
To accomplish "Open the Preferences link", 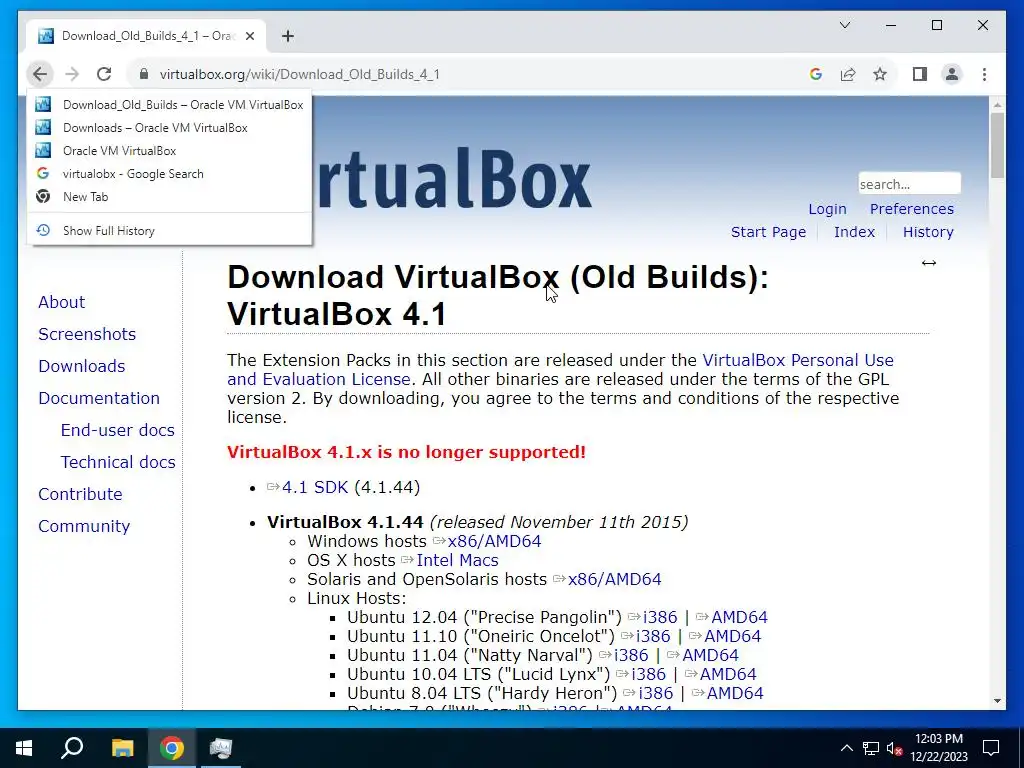I will click(x=911, y=209).
